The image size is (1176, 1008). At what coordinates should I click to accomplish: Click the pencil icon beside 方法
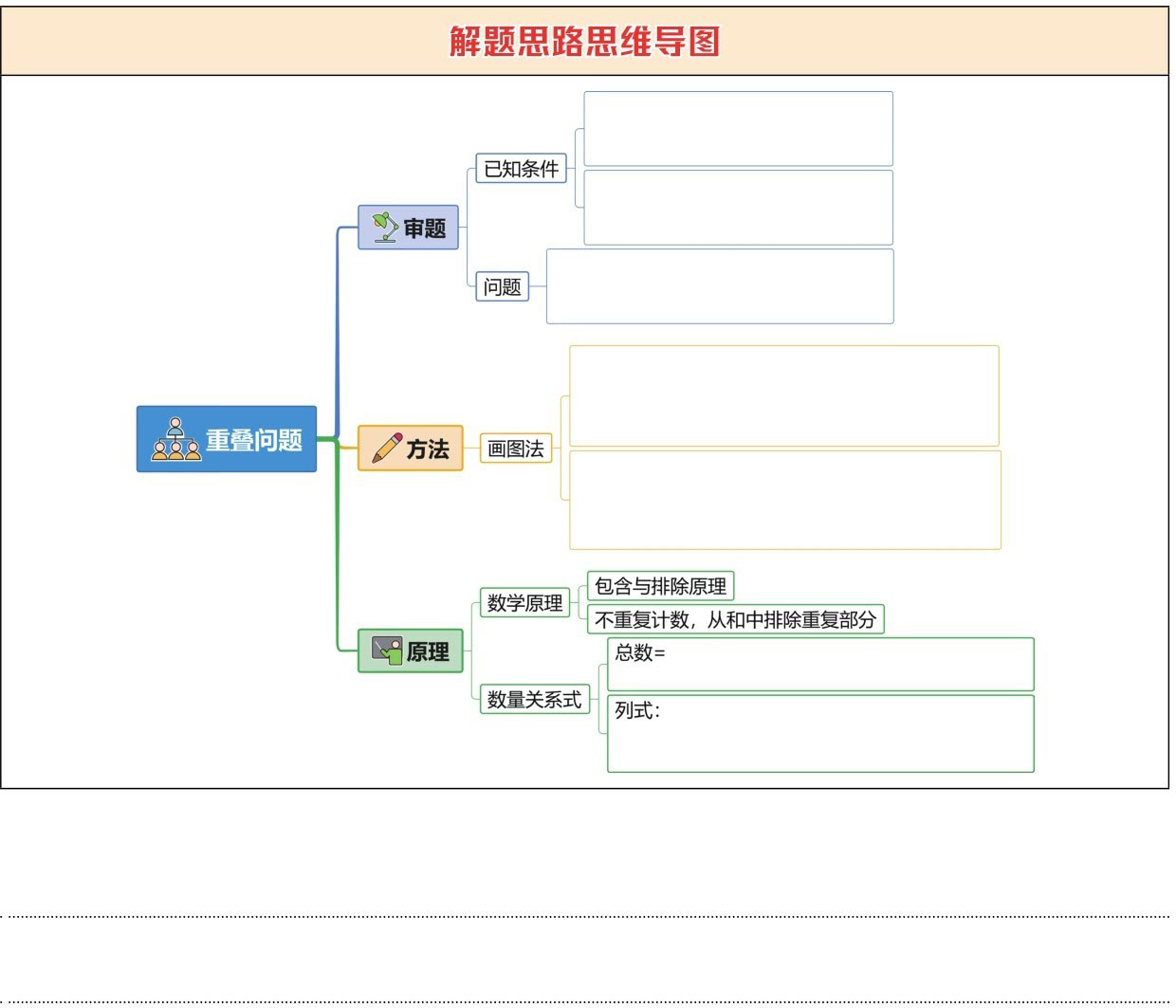[386, 449]
